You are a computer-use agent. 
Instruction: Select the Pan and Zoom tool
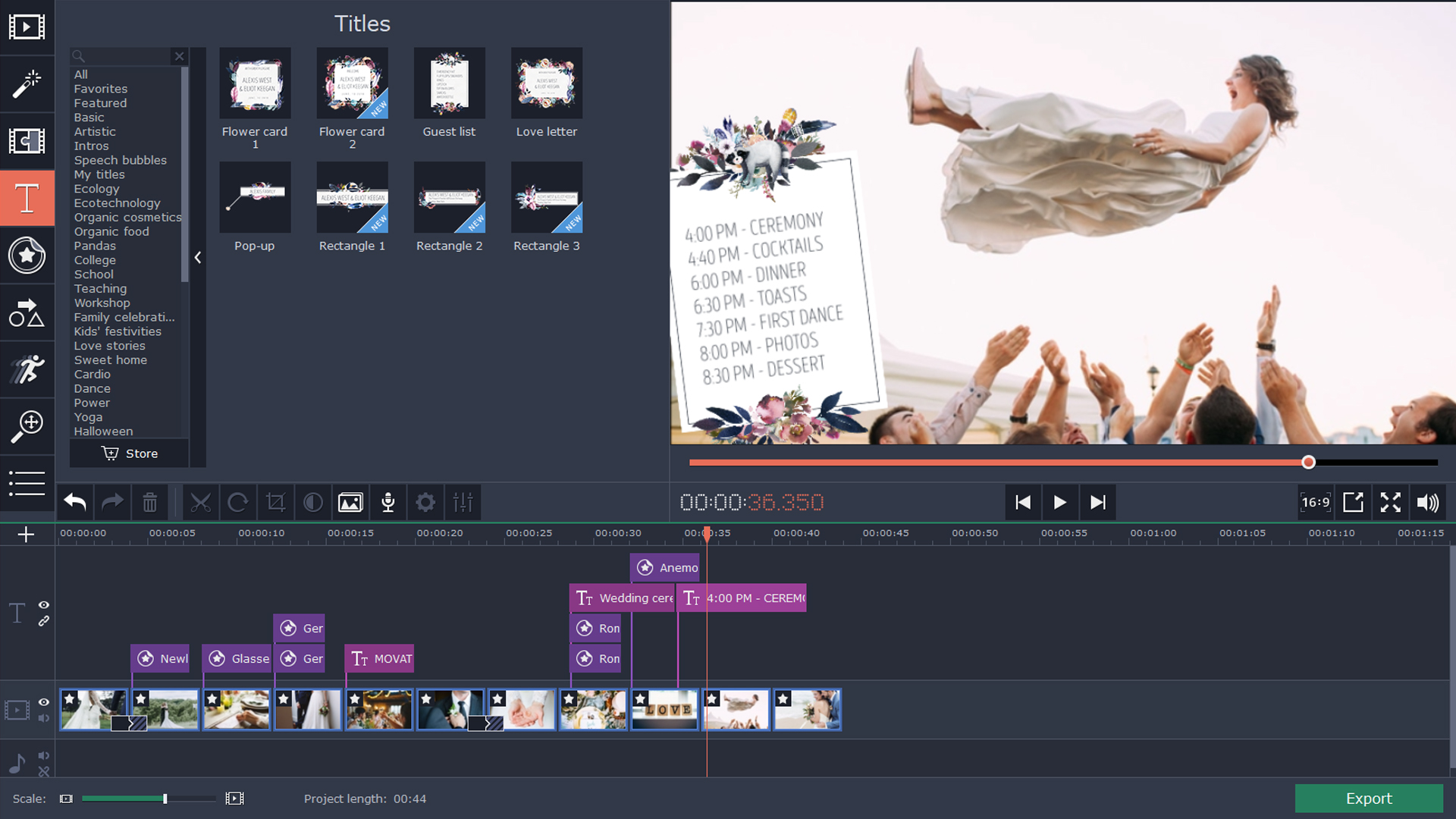(x=27, y=426)
